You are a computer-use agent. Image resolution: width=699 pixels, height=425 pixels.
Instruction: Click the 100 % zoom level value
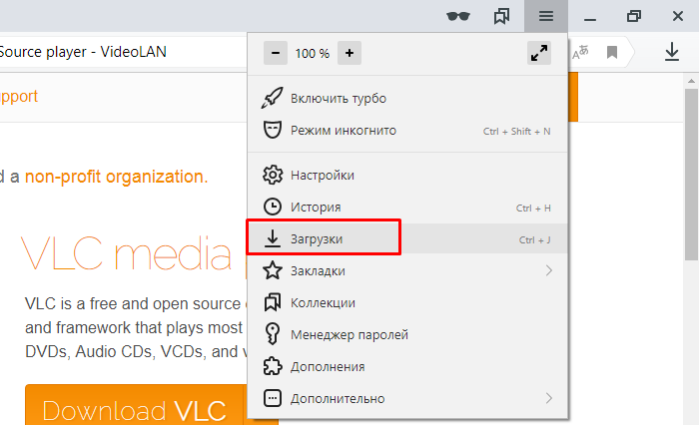click(312, 54)
